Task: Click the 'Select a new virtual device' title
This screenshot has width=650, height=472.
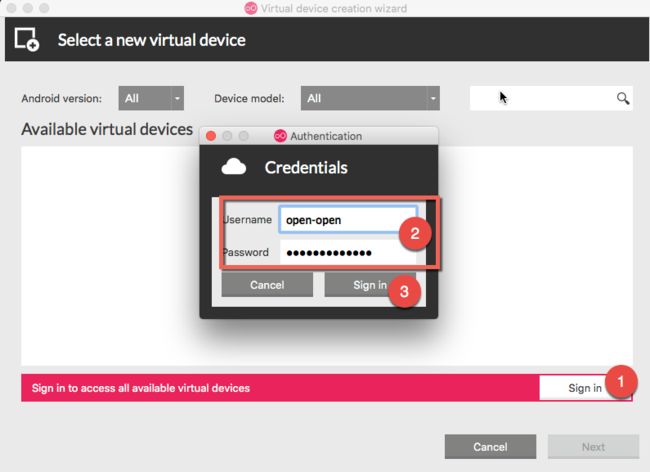Action: tap(152, 40)
